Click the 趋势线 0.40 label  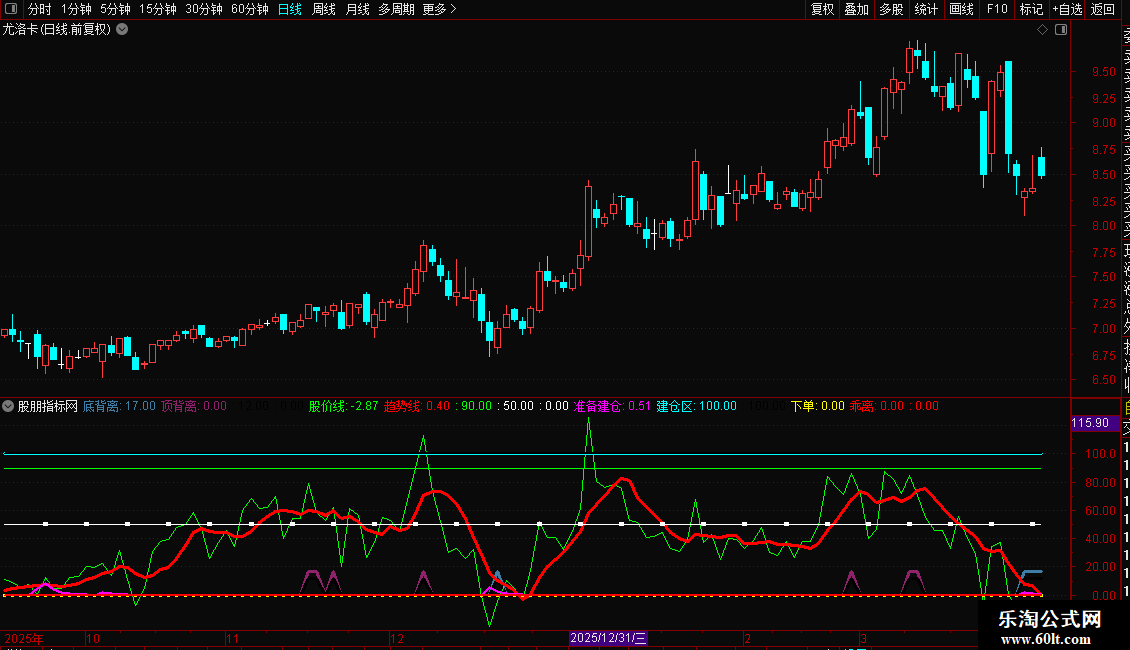click(418, 406)
